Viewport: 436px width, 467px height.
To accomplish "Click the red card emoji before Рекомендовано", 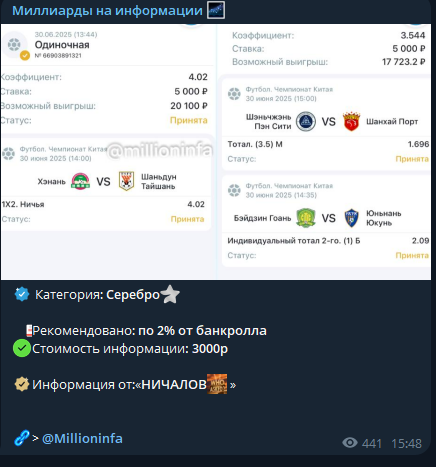I will pyautogui.click(x=29, y=330).
